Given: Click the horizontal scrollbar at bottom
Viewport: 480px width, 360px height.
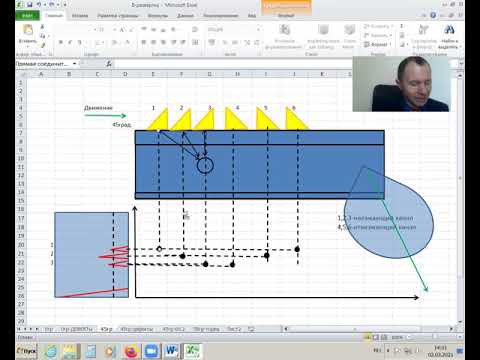Looking at the screenshot, I should [368, 329].
